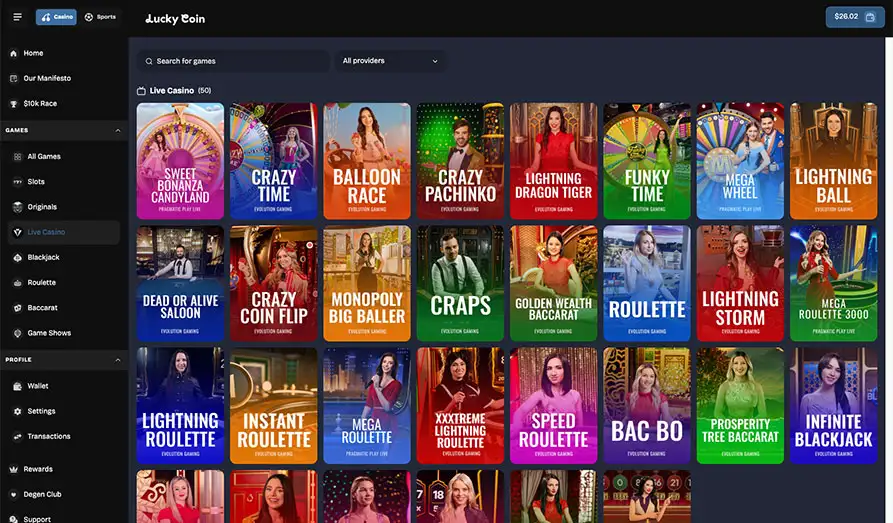
Task: Click the $10k Race trophy icon
Action: 14,104
